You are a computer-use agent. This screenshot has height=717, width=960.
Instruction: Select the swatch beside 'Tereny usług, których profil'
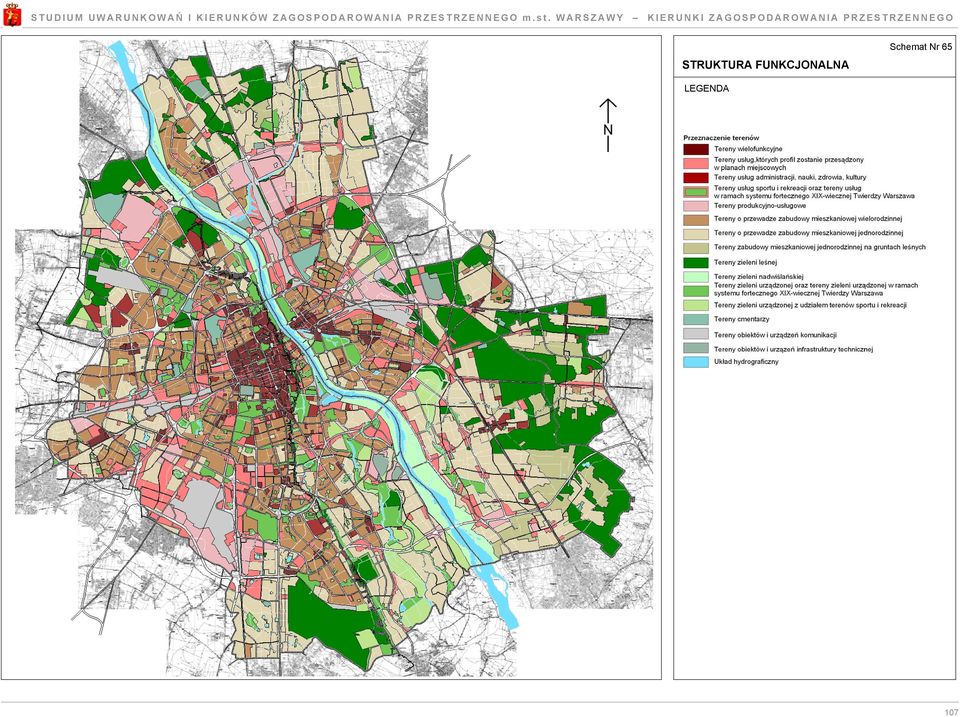[696, 163]
